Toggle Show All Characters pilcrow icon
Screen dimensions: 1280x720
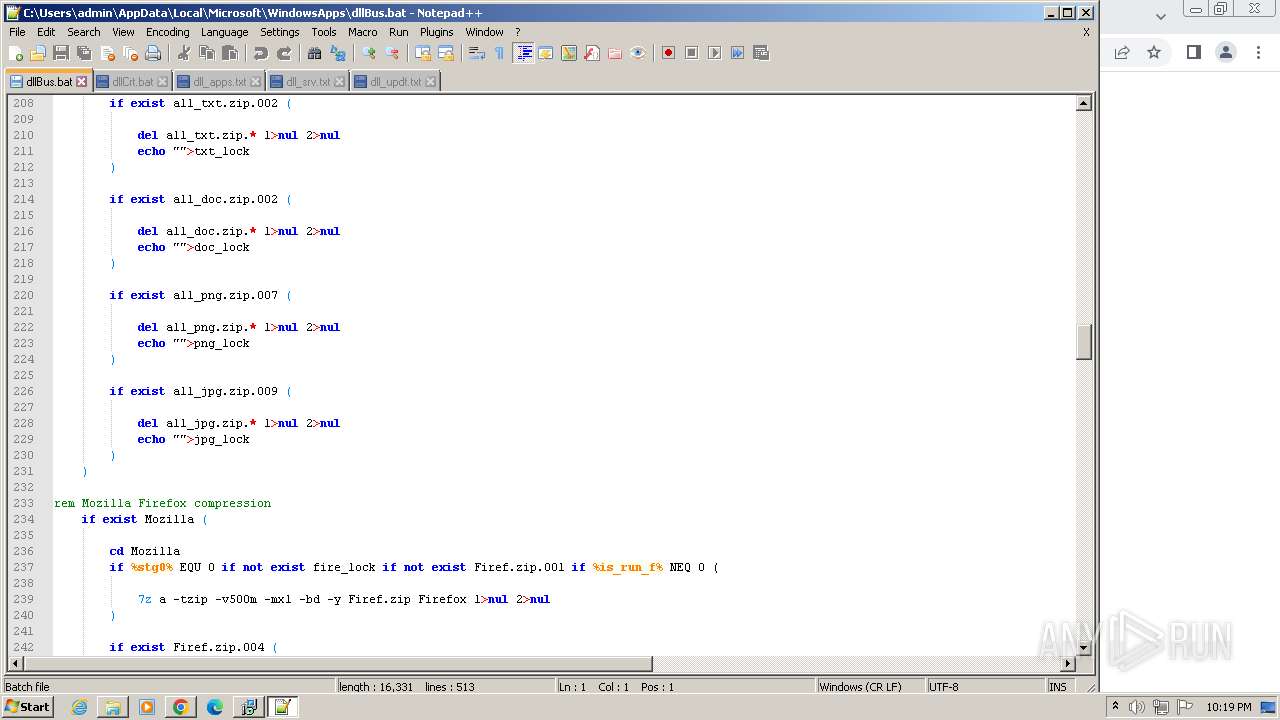tap(500, 53)
